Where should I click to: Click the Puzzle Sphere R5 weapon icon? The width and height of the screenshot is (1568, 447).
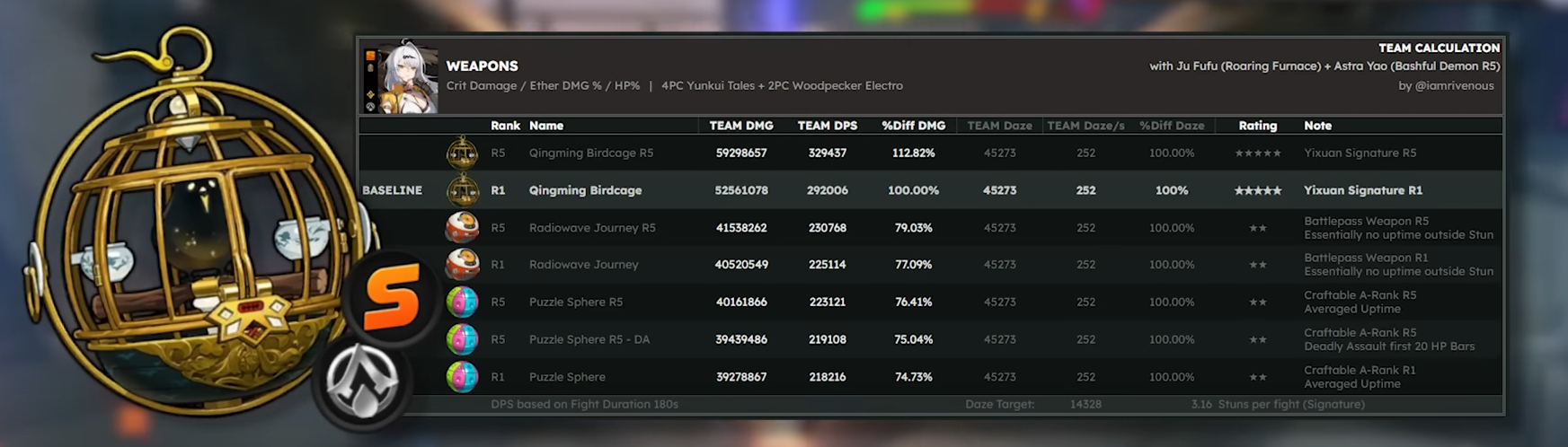tap(462, 302)
